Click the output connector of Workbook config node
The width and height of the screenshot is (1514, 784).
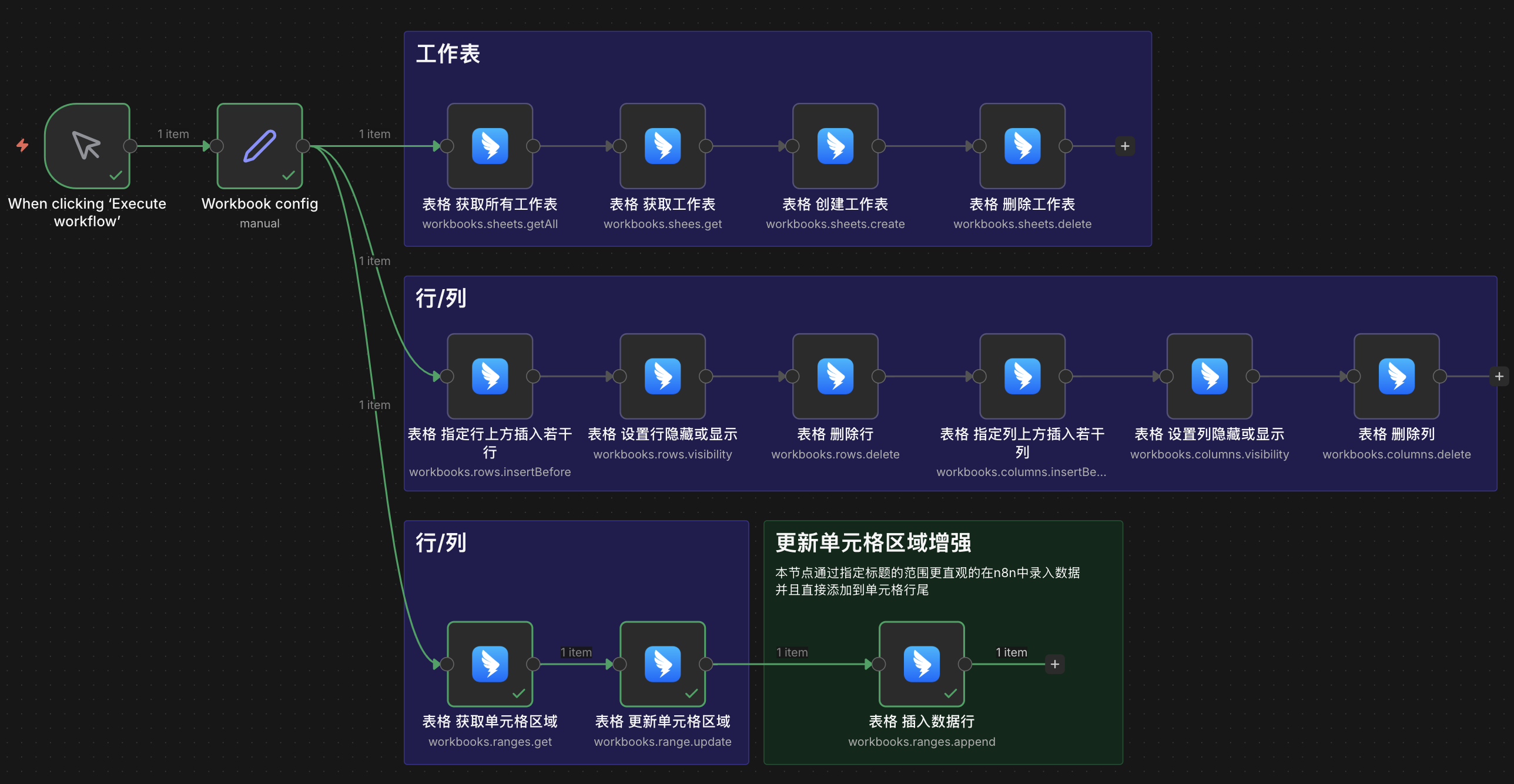click(303, 146)
